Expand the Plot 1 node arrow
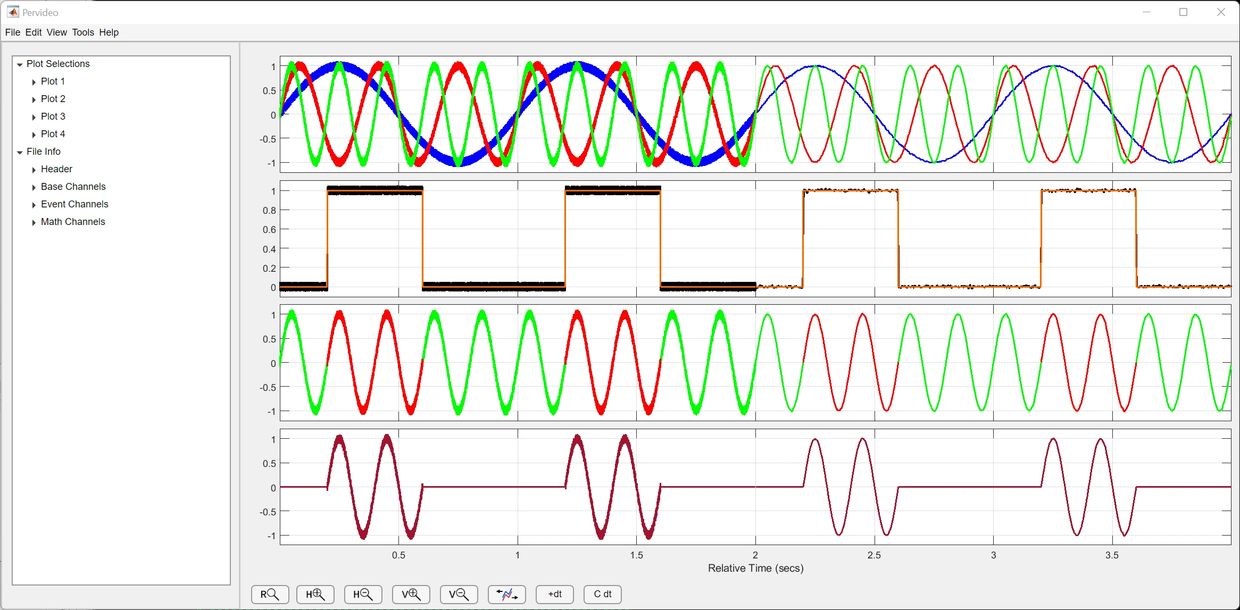 (x=34, y=82)
